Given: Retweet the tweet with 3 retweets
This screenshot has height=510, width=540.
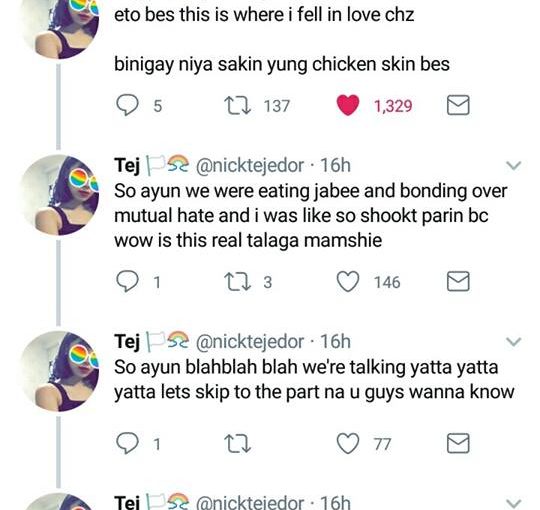Looking at the screenshot, I should click(237, 282).
